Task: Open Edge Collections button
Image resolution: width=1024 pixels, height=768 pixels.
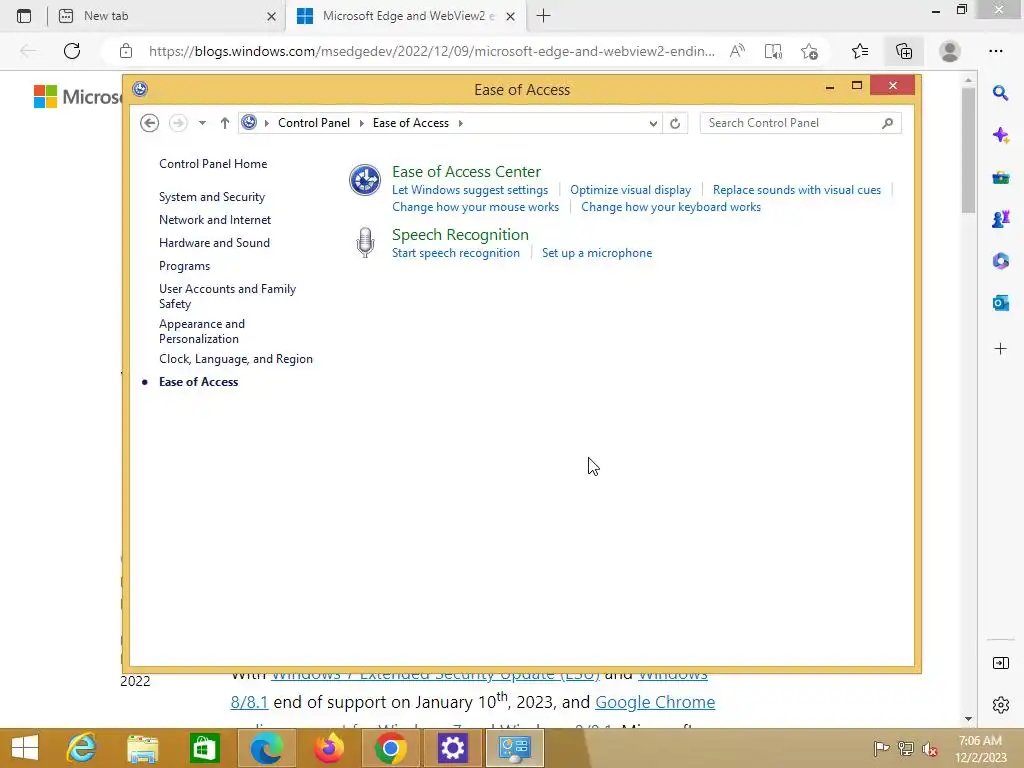Action: [904, 51]
